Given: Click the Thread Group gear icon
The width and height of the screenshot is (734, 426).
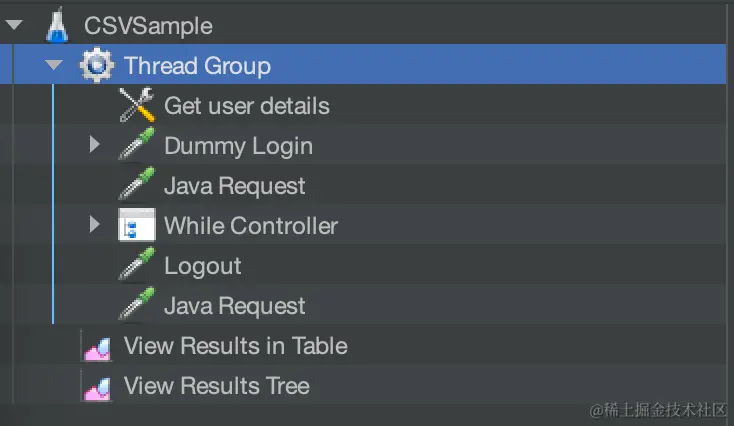Looking at the screenshot, I should [x=97, y=66].
